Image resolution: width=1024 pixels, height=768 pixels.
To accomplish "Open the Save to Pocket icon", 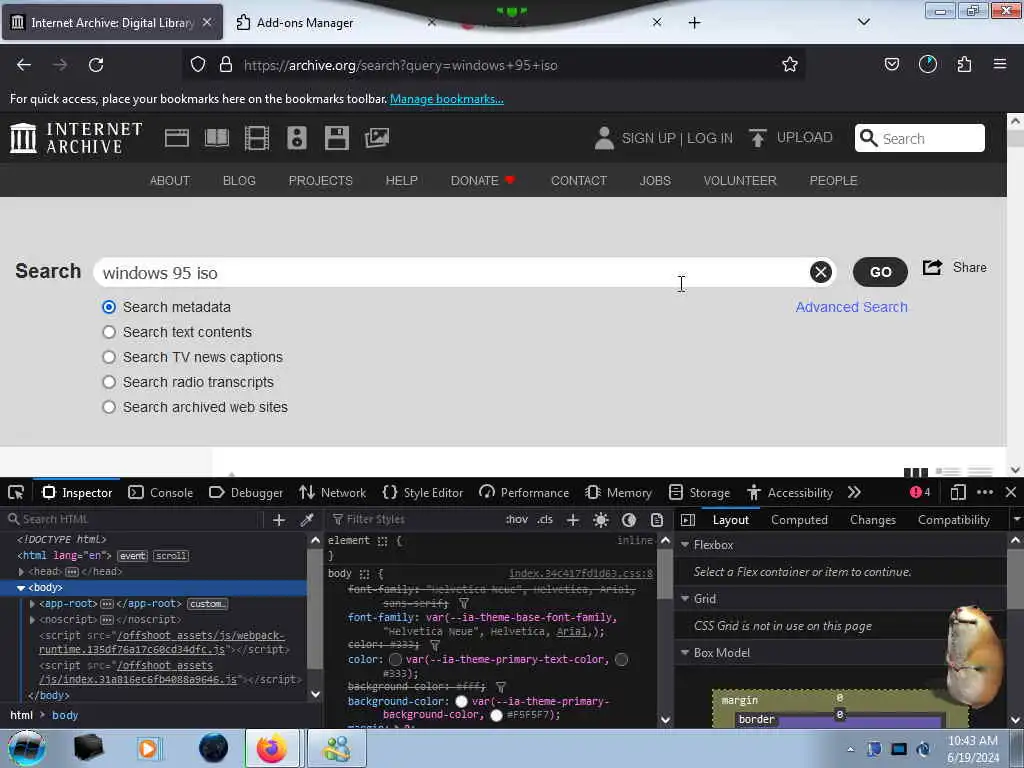I will point(891,65).
